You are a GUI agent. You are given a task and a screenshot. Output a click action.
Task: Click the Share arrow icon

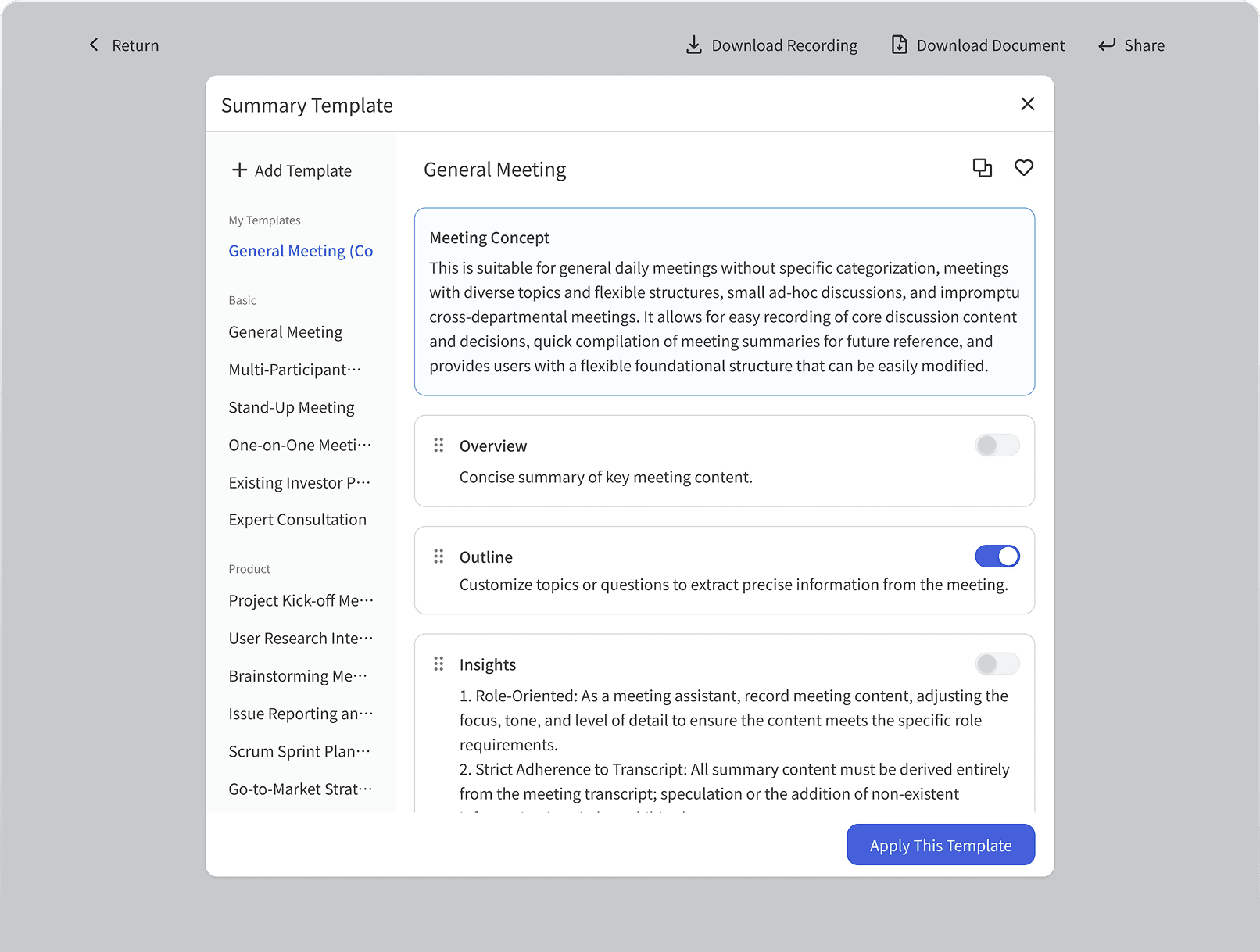pos(1106,45)
